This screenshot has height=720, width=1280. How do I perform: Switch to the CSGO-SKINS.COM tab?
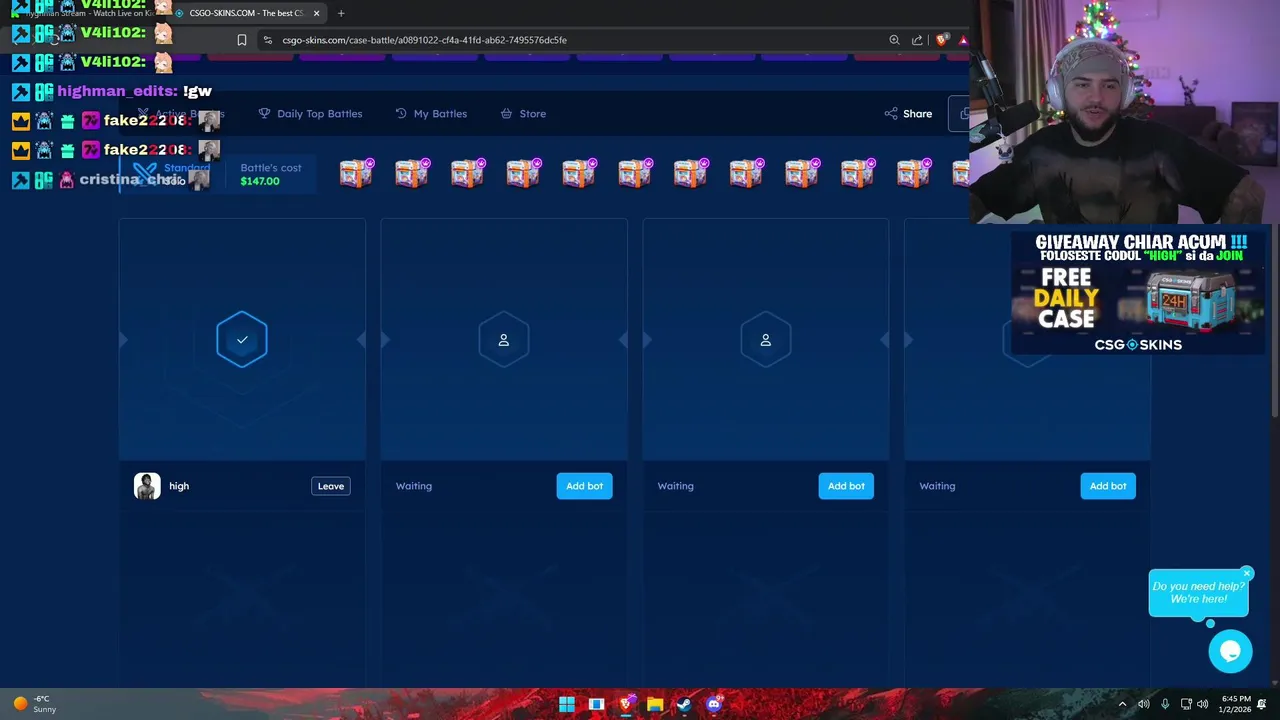click(245, 13)
